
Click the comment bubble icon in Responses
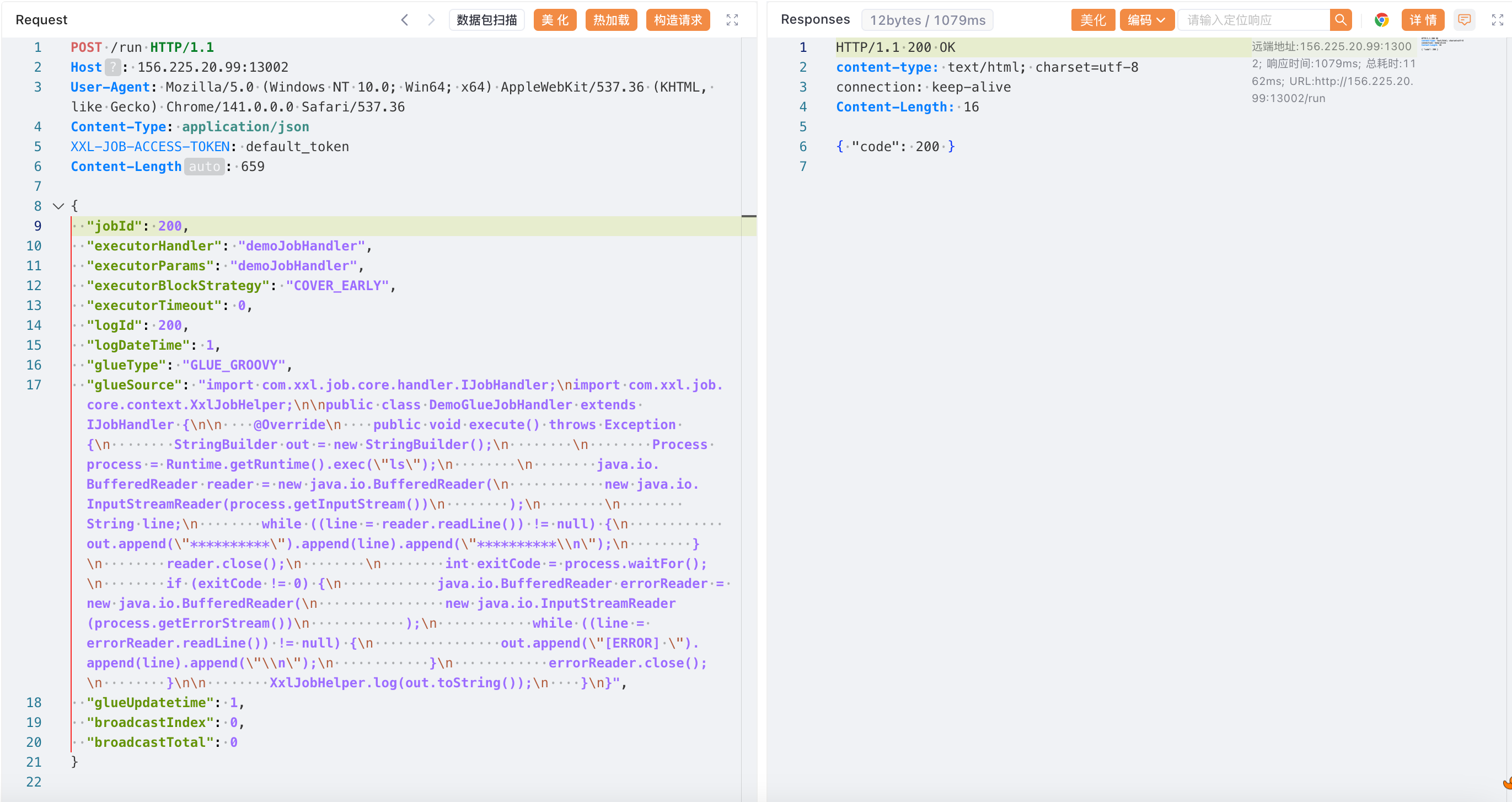point(1464,20)
